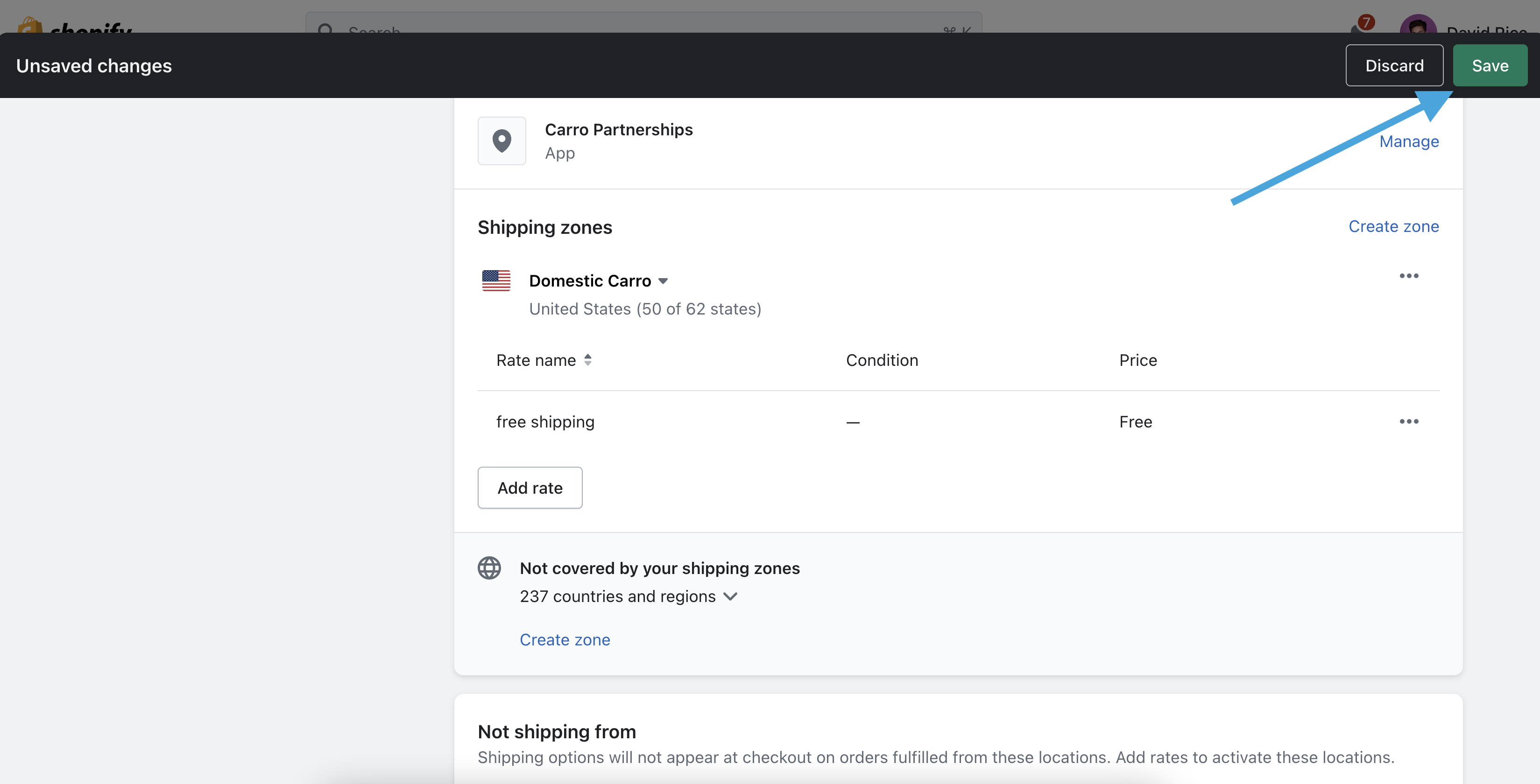Viewport: 1540px width, 784px height.
Task: Click Add rate button
Action: pyautogui.click(x=530, y=488)
